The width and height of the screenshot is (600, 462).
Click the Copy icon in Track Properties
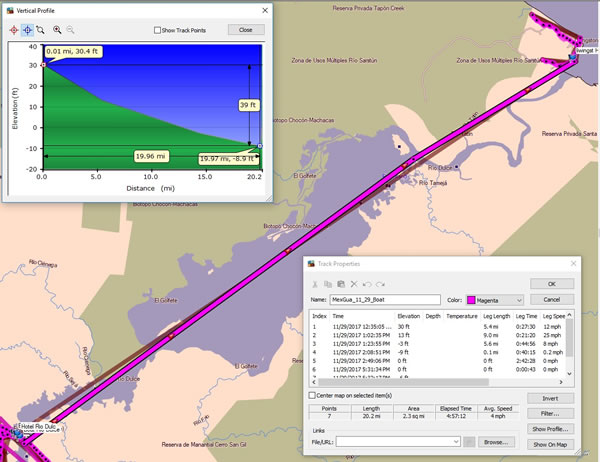[x=328, y=284]
